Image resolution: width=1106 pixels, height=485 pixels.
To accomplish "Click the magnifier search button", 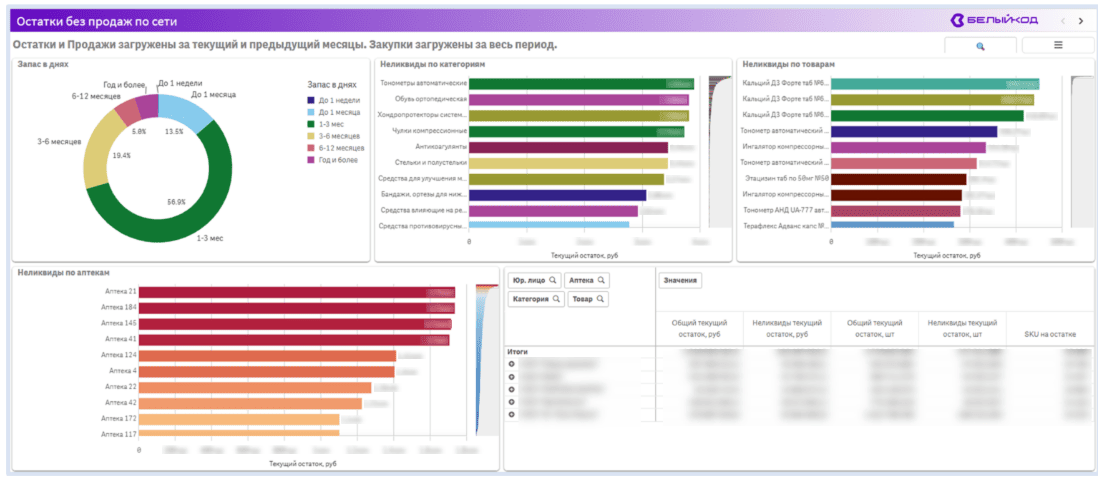I will coord(980,46).
